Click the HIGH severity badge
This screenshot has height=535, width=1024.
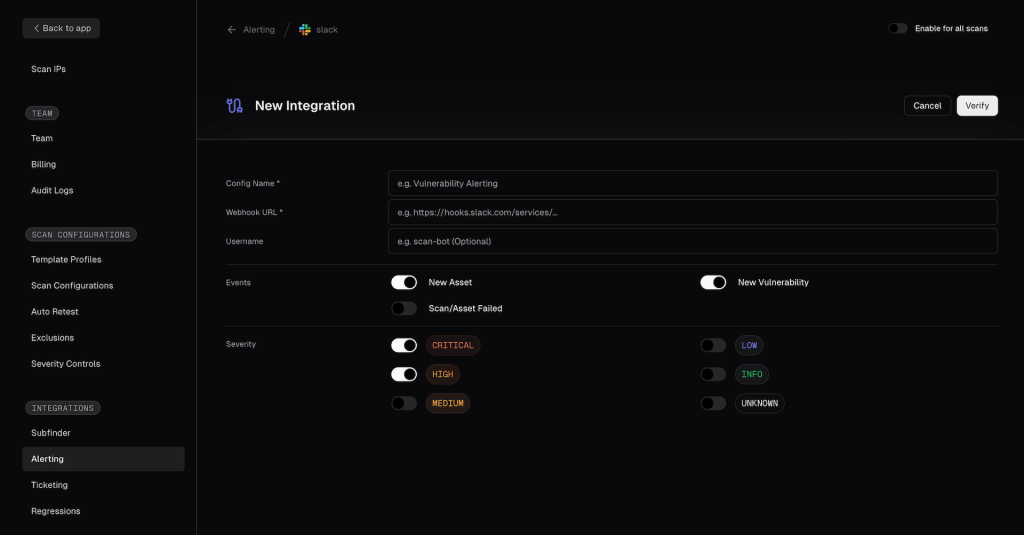[442, 374]
